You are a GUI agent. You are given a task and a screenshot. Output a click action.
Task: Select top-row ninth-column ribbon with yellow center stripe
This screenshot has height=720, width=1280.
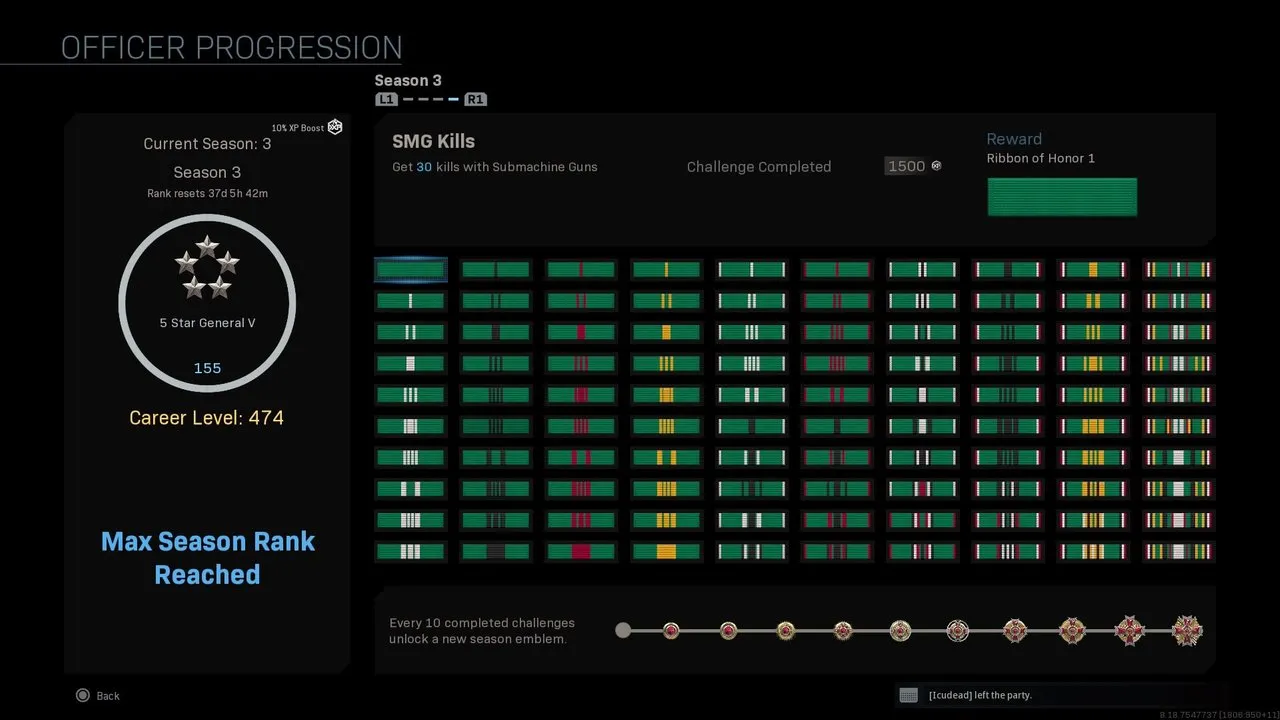(1093, 269)
